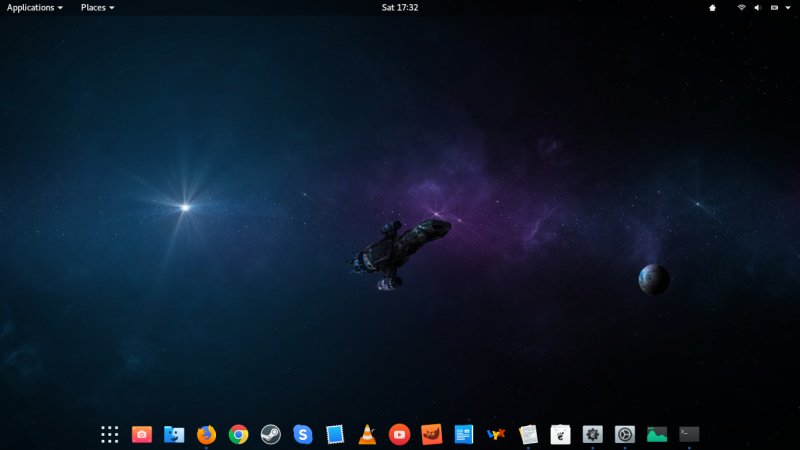Viewport: 800px width, 450px height.
Task: Open the GNOME Software bag icon
Action: (x=560, y=434)
